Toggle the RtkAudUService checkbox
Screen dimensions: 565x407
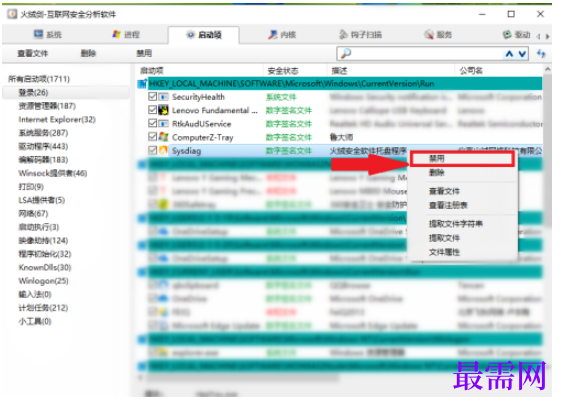pos(152,123)
